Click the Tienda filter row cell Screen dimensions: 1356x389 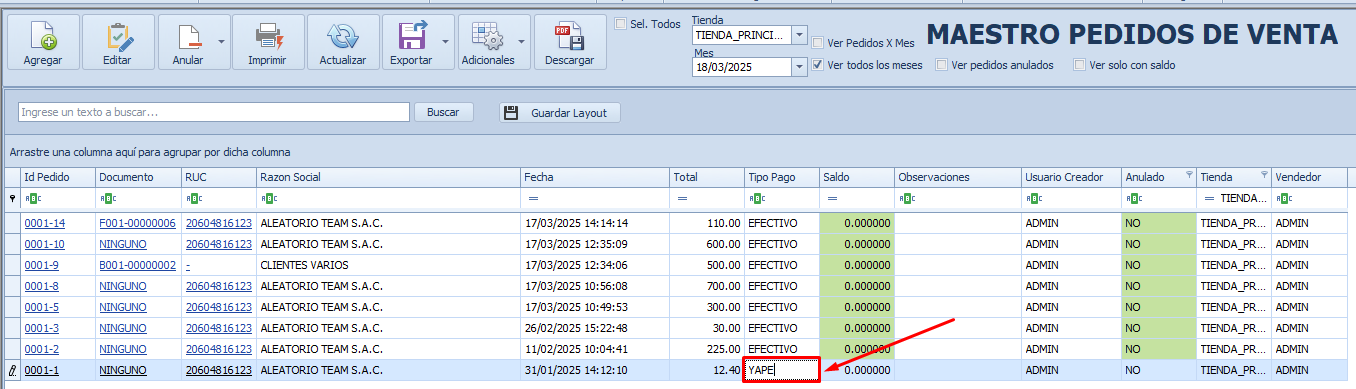[1234, 199]
